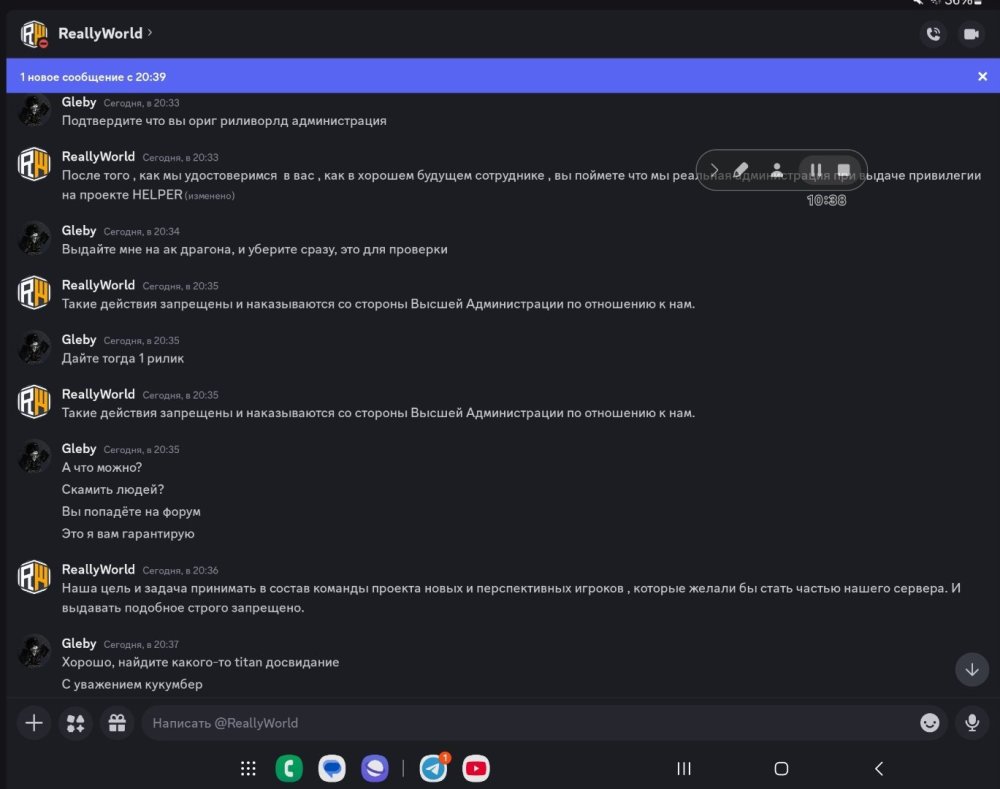The height and width of the screenshot is (789, 1000).
Task: Show recent apps navigation button
Action: pyautogui.click(x=684, y=769)
